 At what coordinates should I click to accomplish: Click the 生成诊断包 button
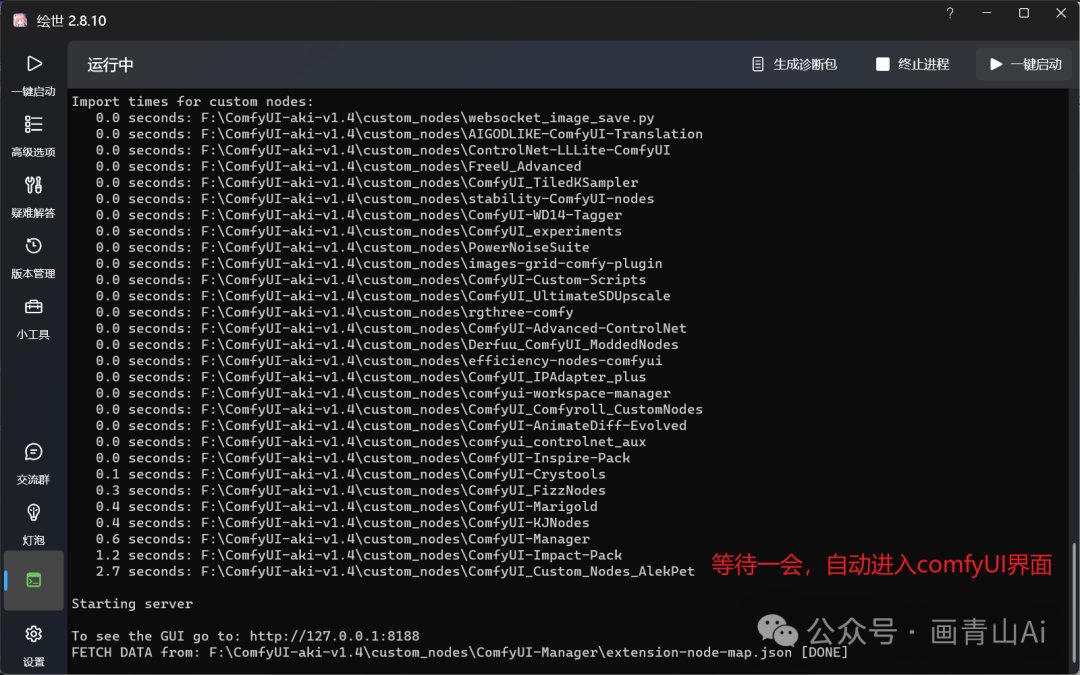click(x=794, y=64)
